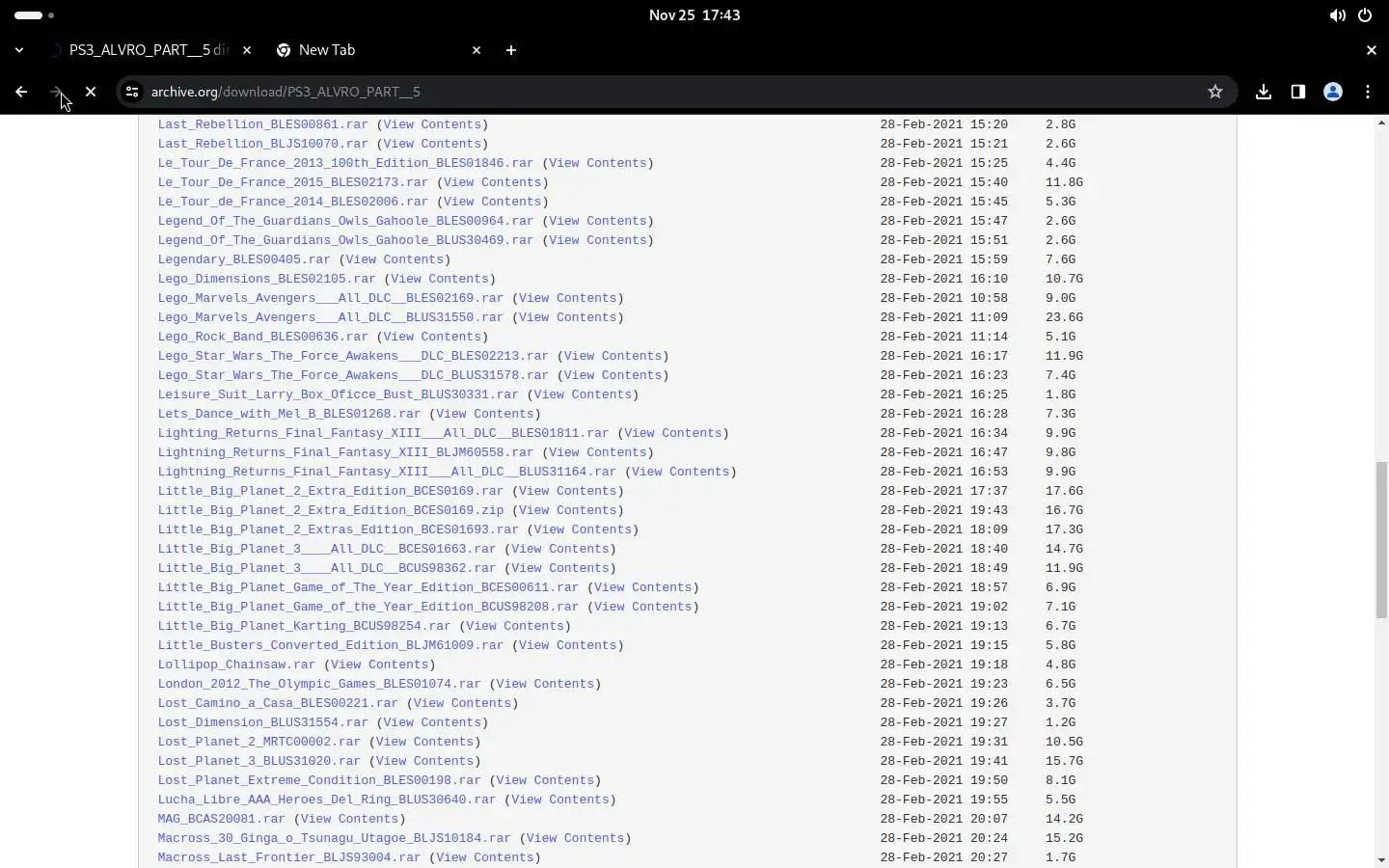
Task: Open the clock showing Nov 25 17:43
Action: [694, 15]
